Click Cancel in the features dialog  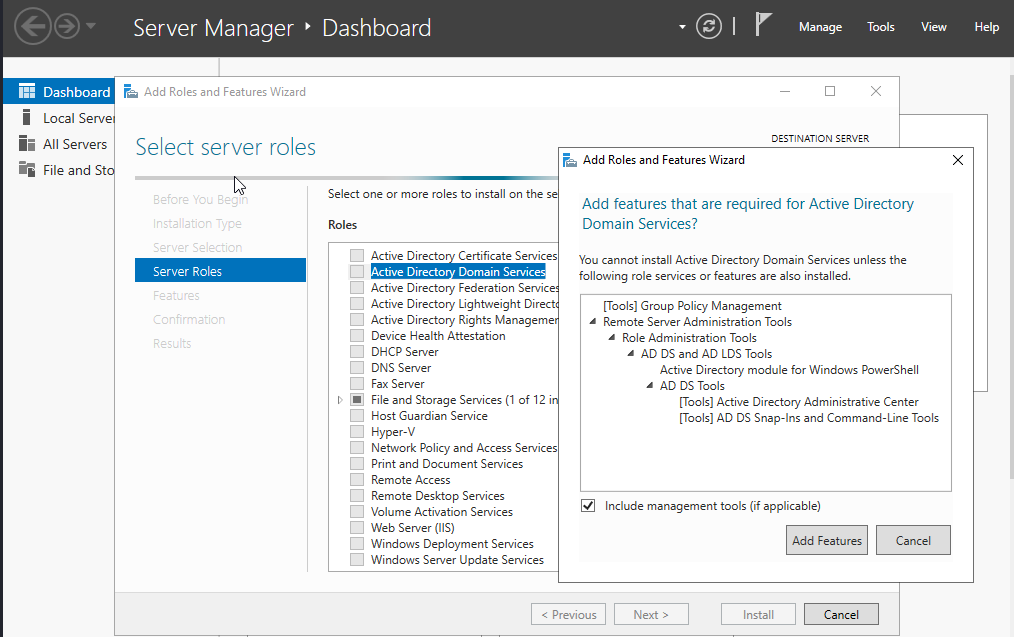[913, 541]
